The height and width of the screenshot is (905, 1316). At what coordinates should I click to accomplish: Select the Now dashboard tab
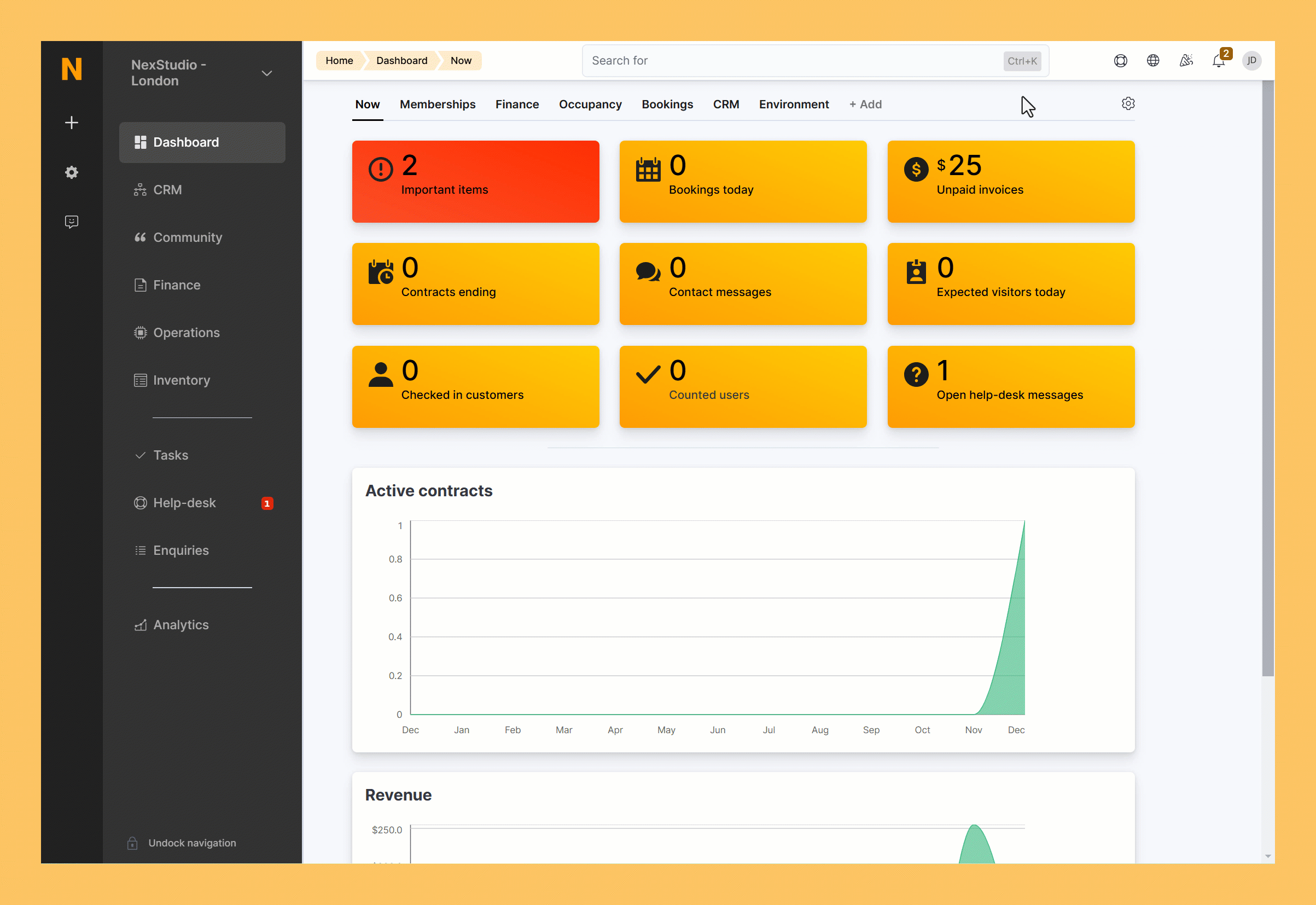[367, 105]
